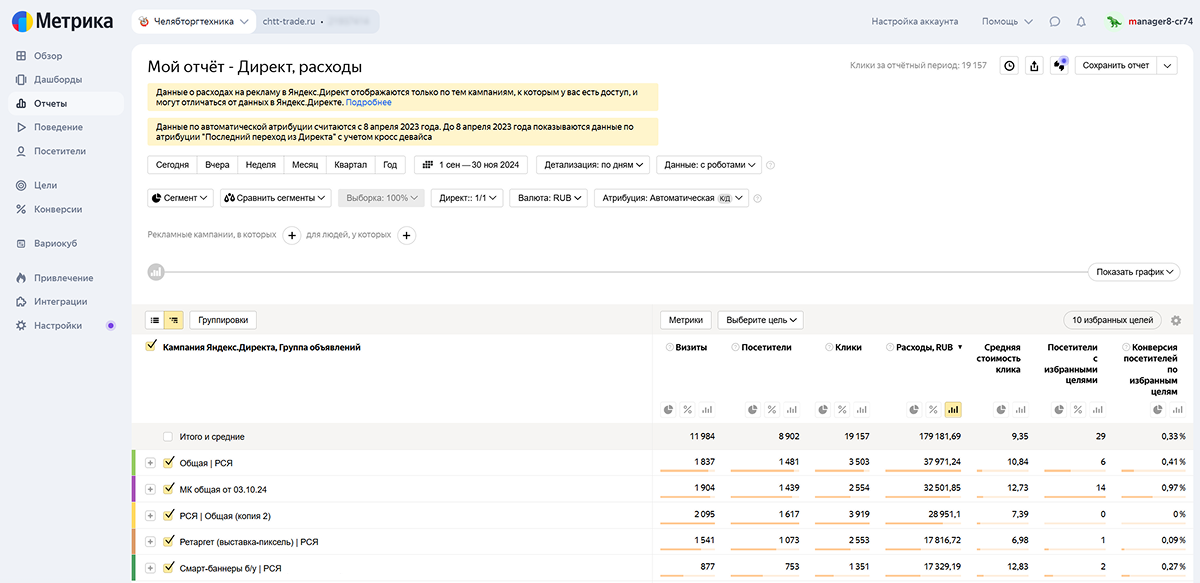Screen dimensions: 1200x583
Task: Uncheck the Общая | РСЯ campaign checkbox
Action: point(169,463)
